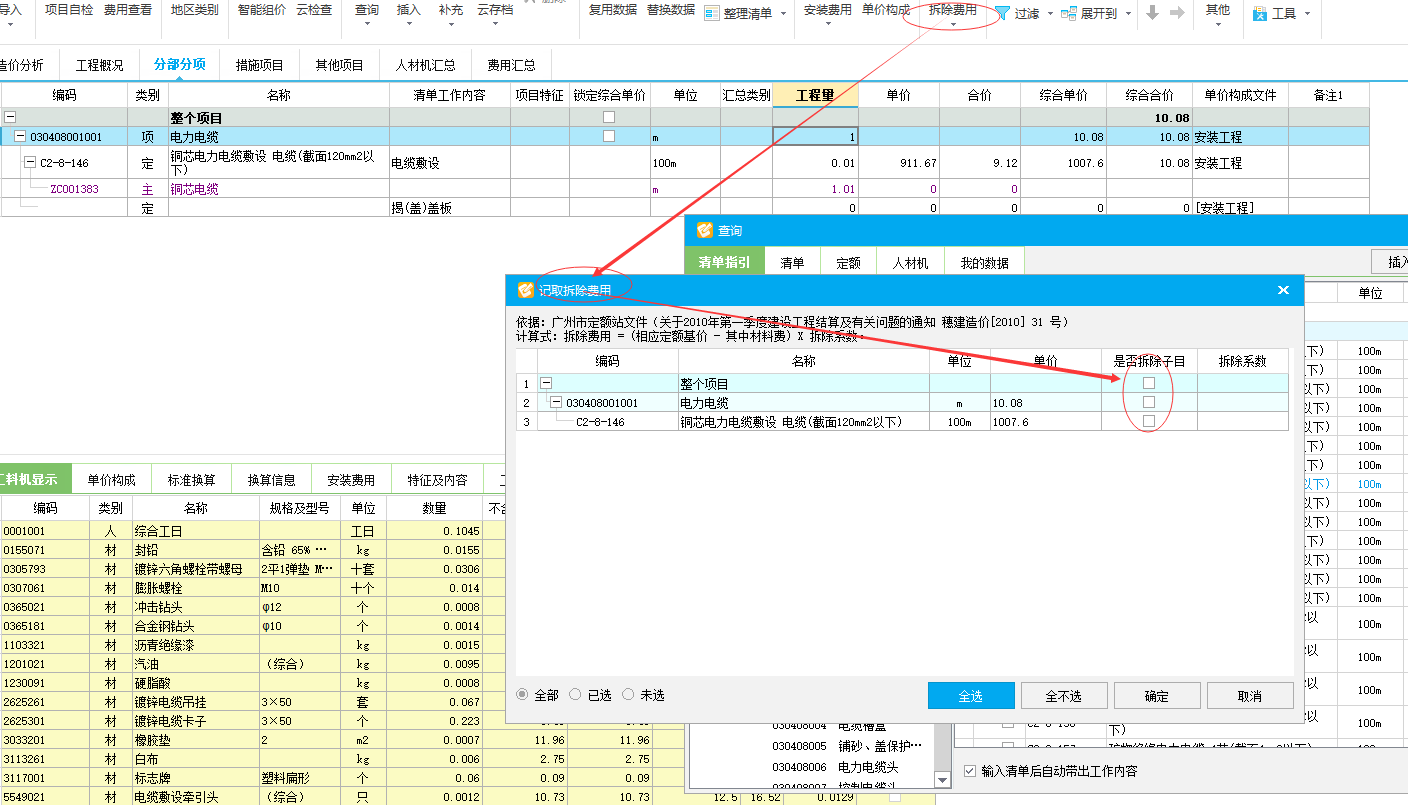Collapse the C2-8-146 row in main table

30,162
